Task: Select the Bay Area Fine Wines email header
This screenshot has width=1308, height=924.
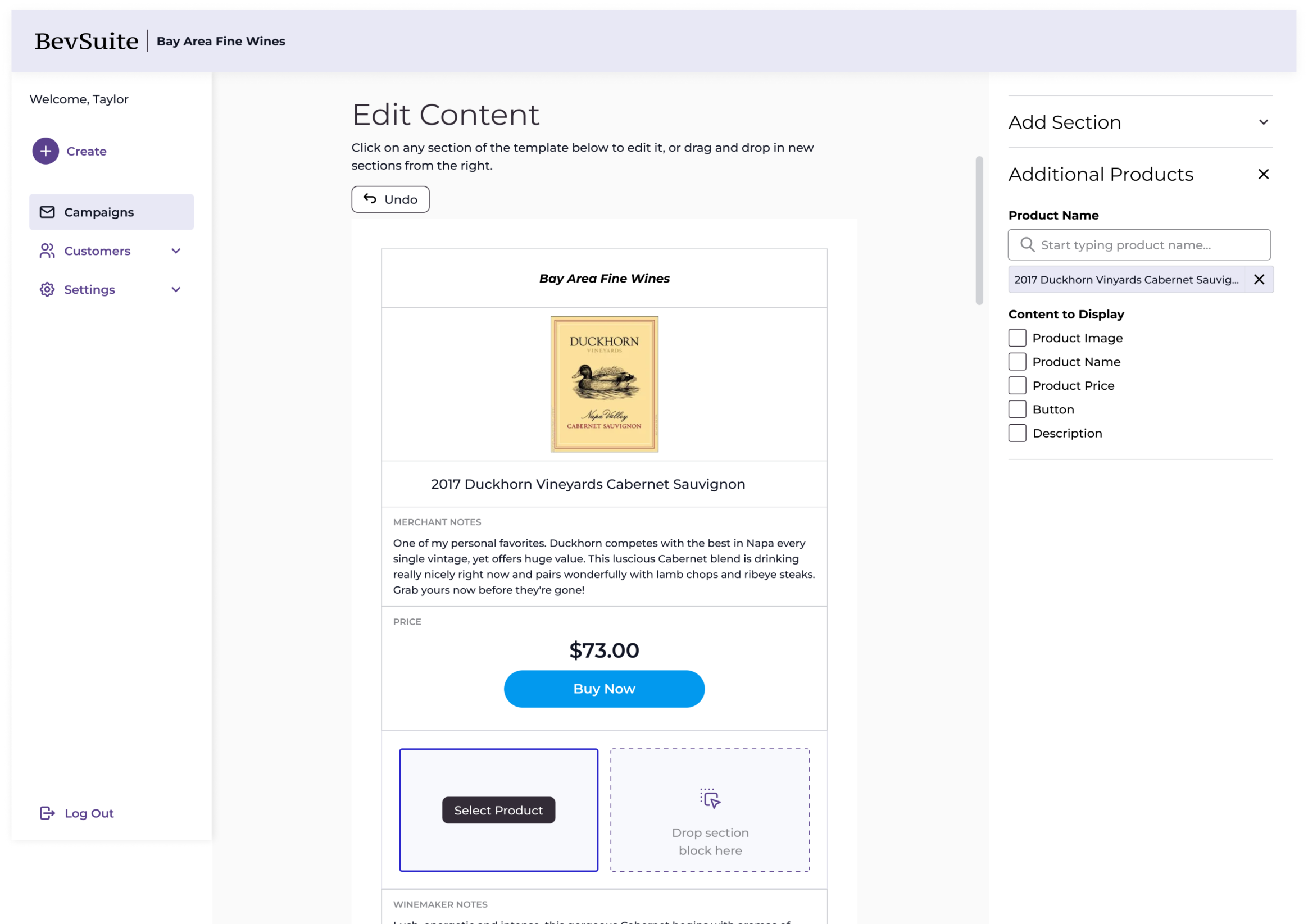Action: pyautogui.click(x=605, y=279)
